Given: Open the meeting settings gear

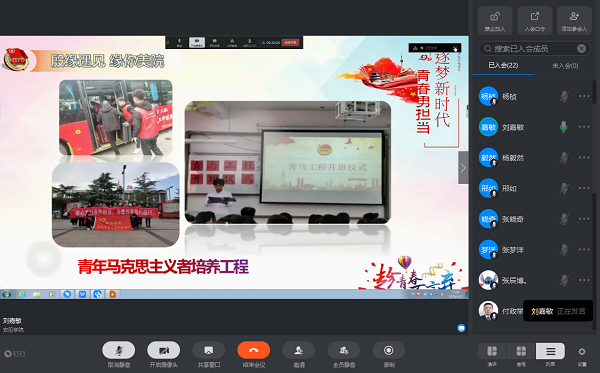Looking at the screenshot, I should click(x=582, y=352).
